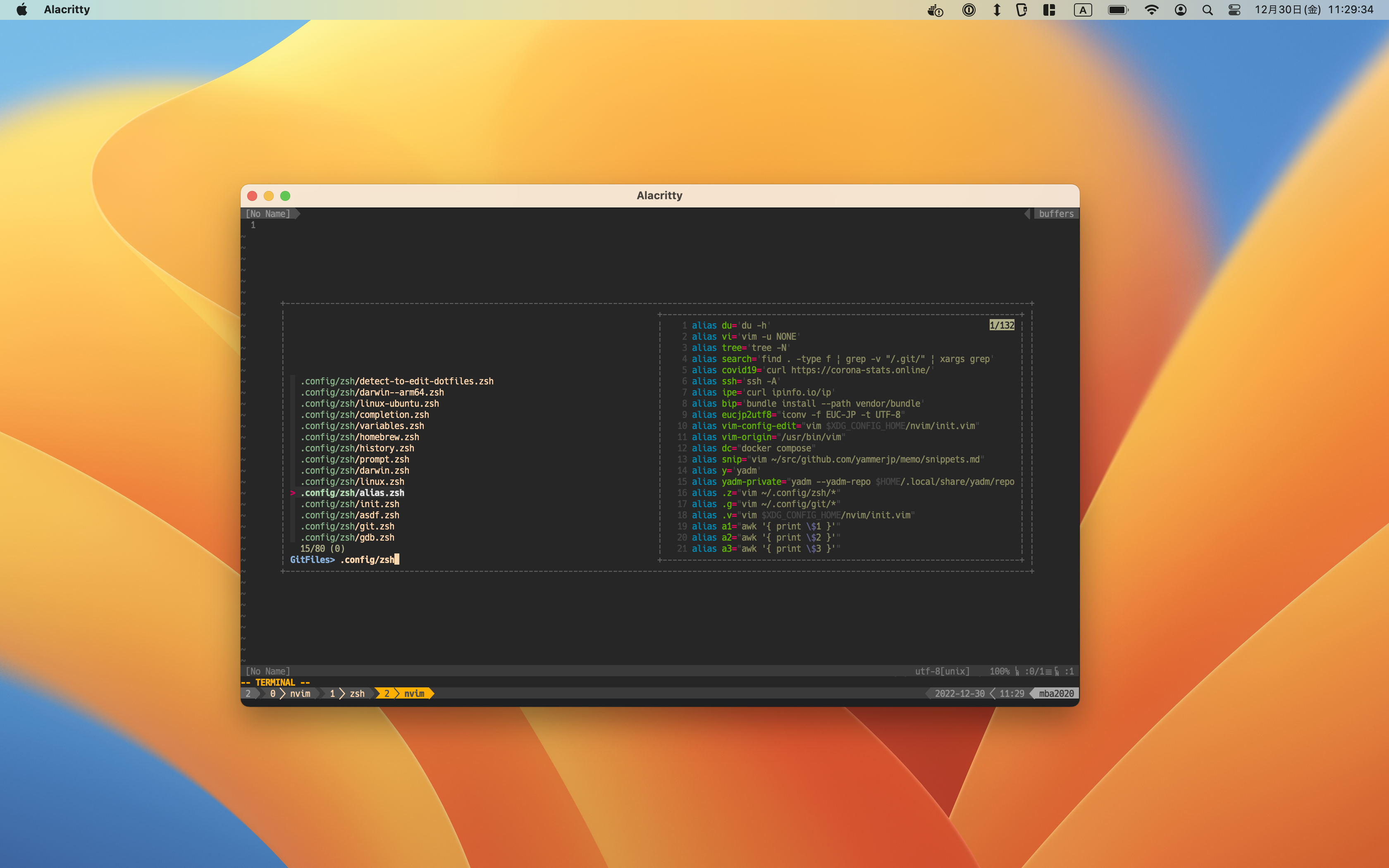Click utf-8[unix] encoding in status line
The image size is (1389, 868).
[x=942, y=671]
